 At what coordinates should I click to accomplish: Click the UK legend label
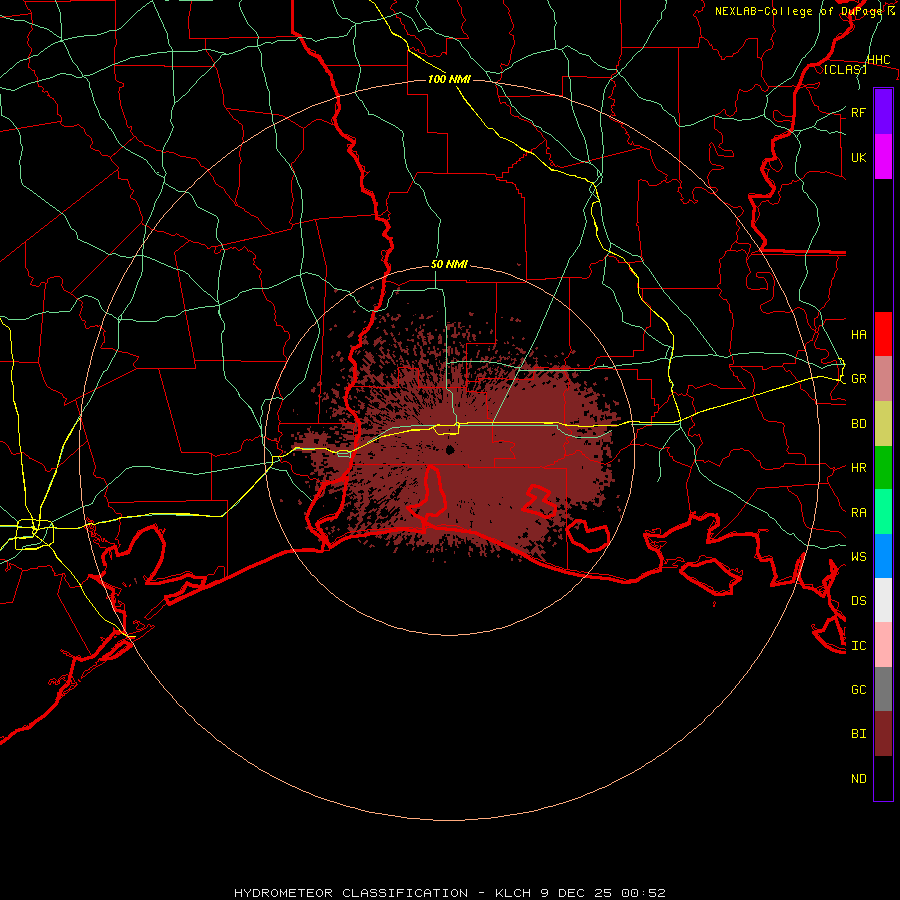coord(858,157)
